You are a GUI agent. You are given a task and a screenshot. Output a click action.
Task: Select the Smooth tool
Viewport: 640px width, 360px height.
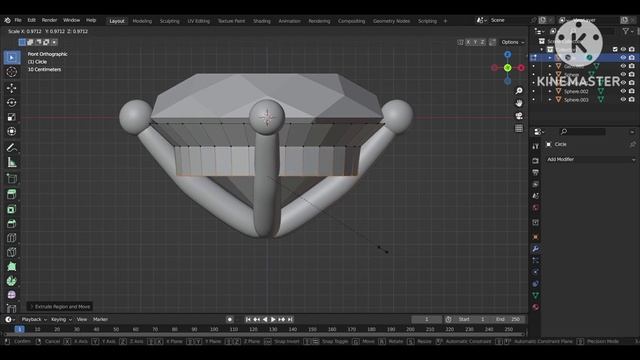point(11,295)
